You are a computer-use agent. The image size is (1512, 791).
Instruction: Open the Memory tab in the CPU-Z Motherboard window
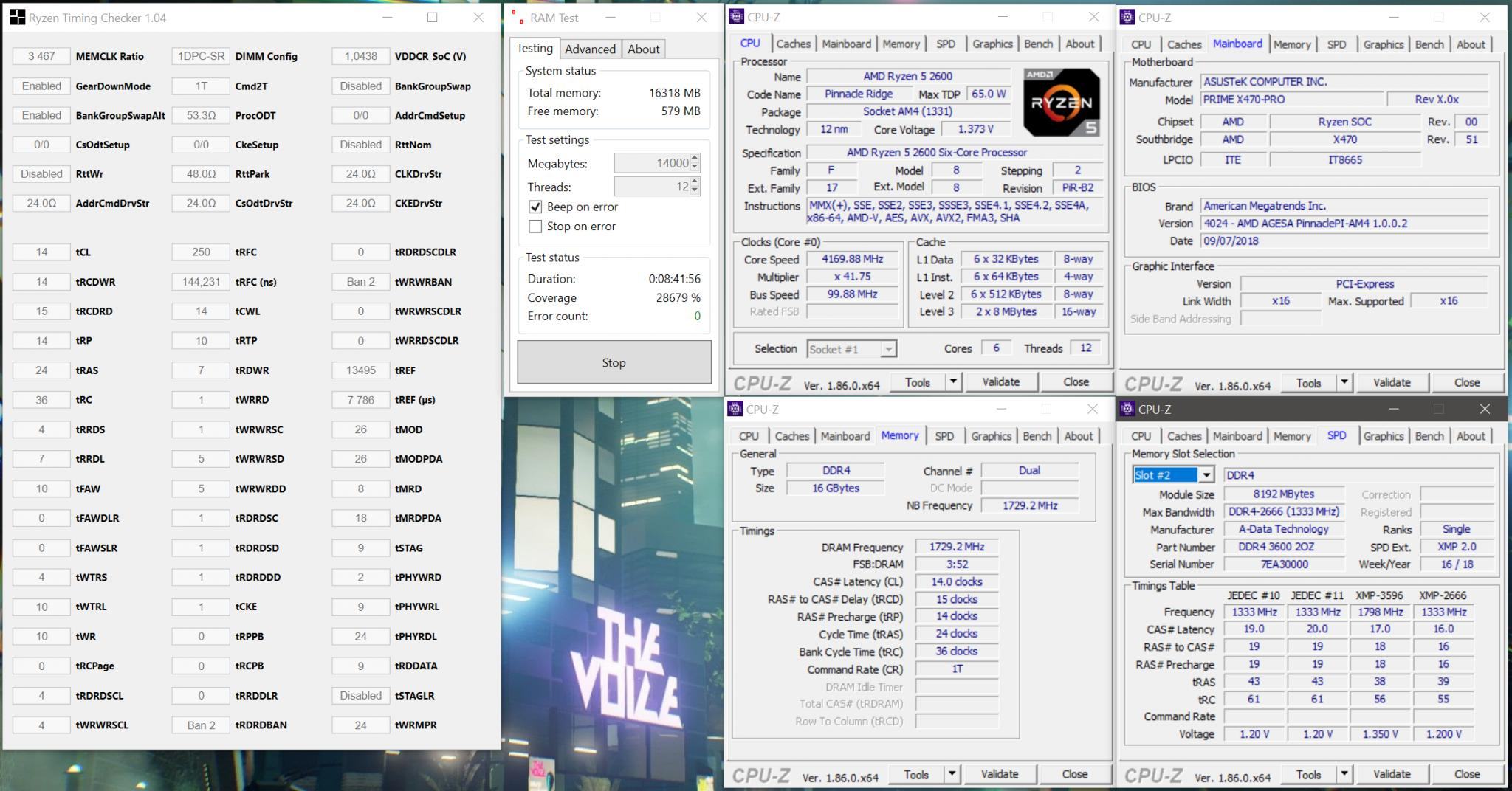[1292, 44]
